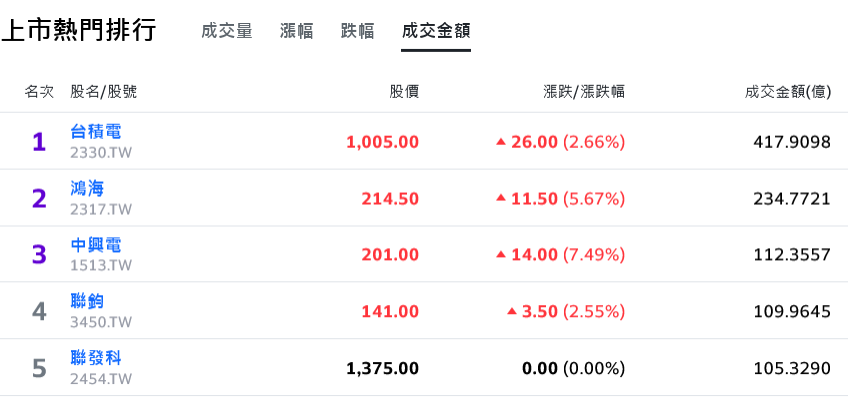Screen dimensions: 848x407
Task: Open the 中興電 stock link
Action: click(x=96, y=245)
